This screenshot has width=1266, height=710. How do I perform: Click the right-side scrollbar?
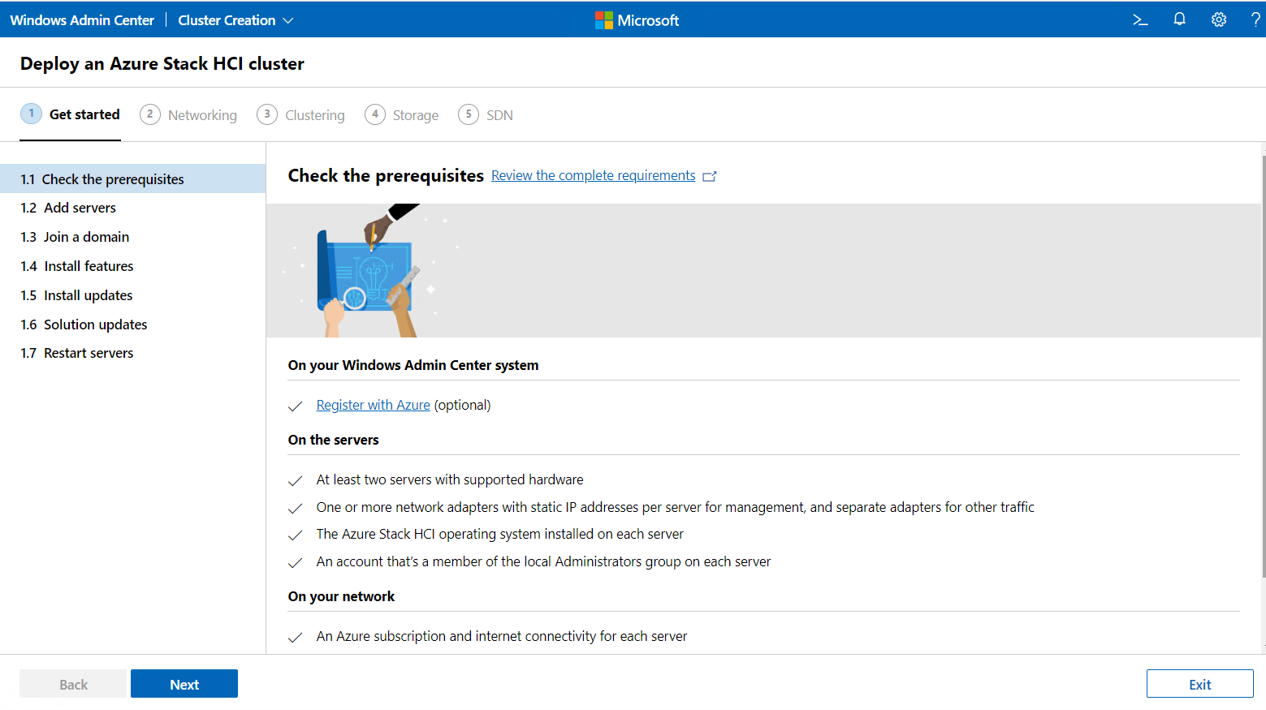[x=1261, y=300]
